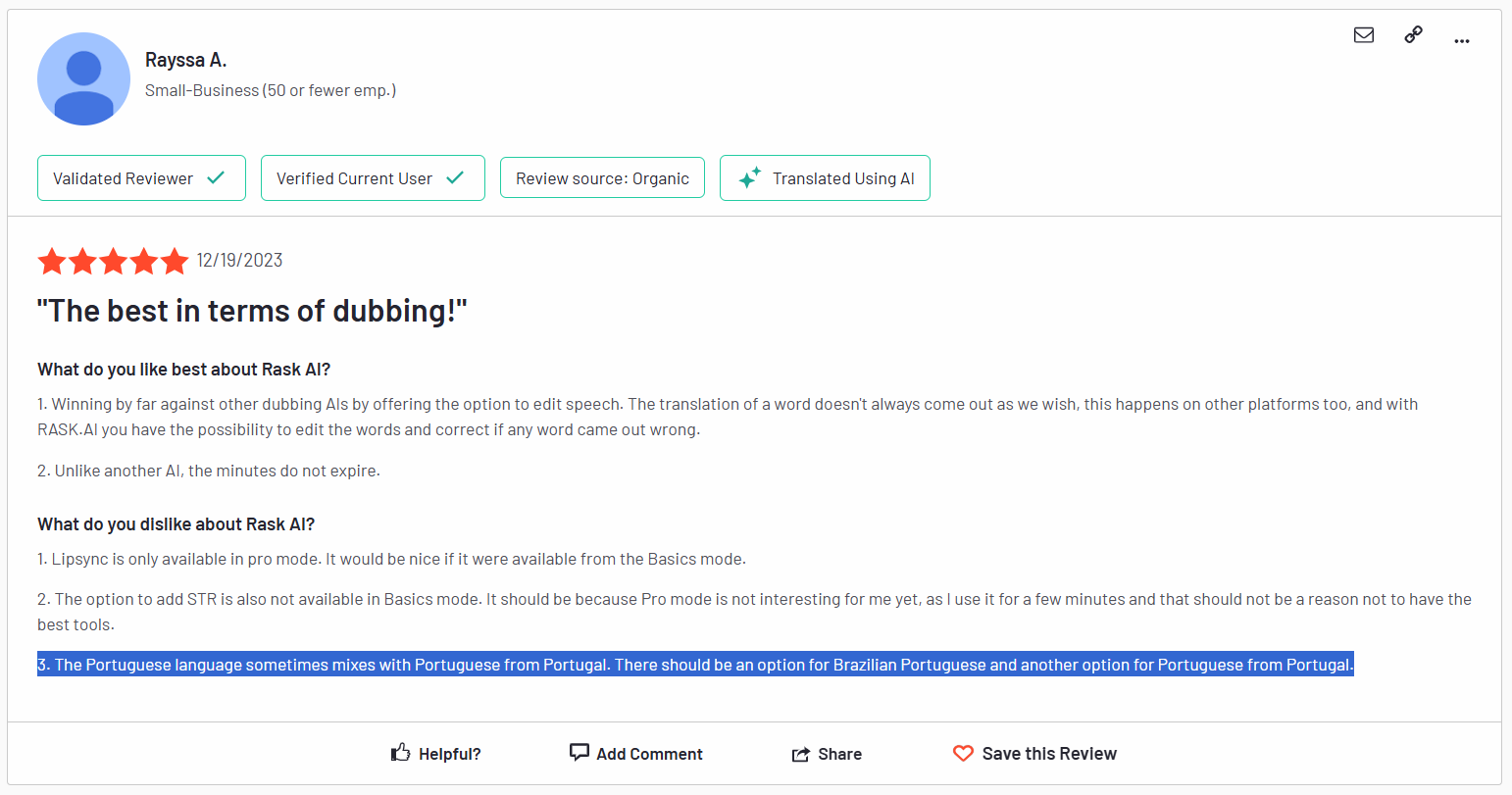This screenshot has width=1512, height=795.
Task: Click the review date 12/19/2023
Action: 239,260
